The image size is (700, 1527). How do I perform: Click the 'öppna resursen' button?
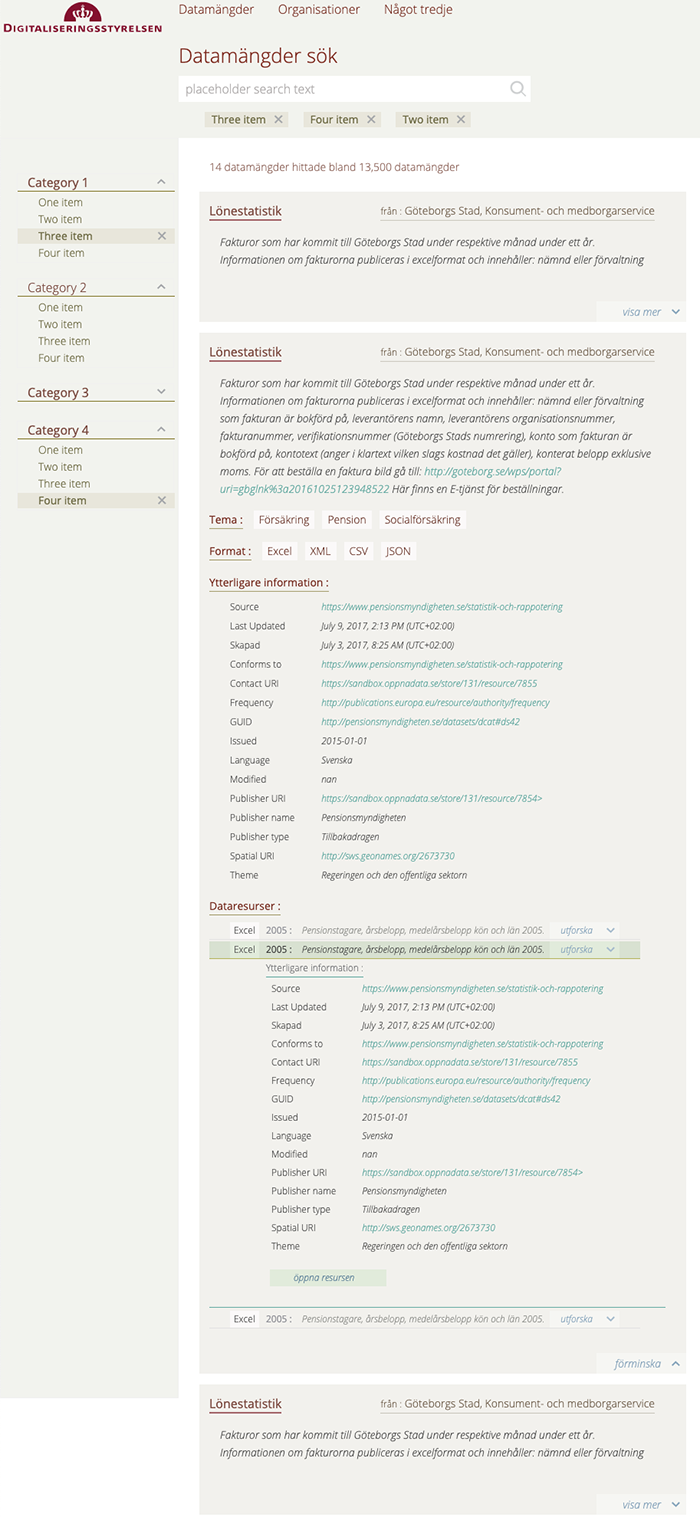coord(327,1278)
